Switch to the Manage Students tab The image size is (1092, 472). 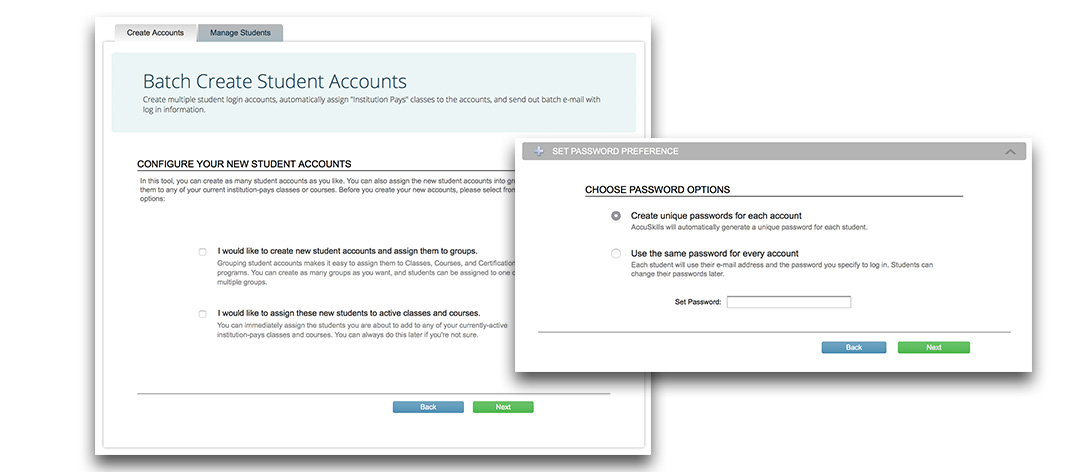[x=240, y=33]
